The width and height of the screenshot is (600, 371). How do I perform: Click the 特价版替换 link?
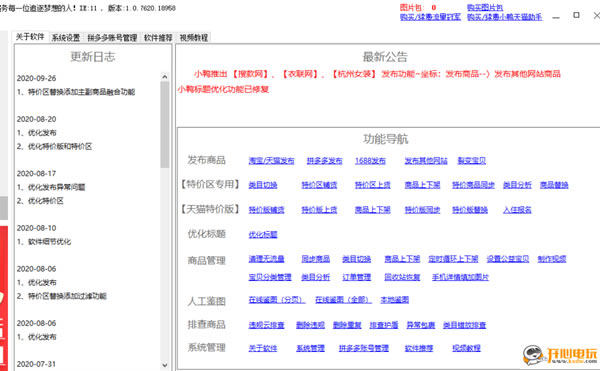click(470, 210)
